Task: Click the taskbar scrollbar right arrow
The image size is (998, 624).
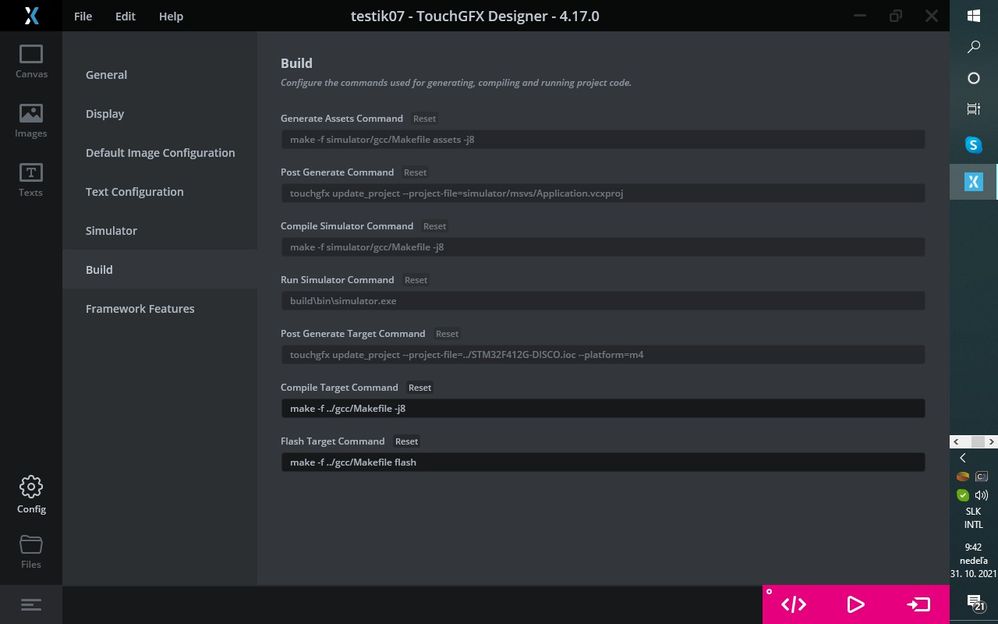Action: point(992,441)
